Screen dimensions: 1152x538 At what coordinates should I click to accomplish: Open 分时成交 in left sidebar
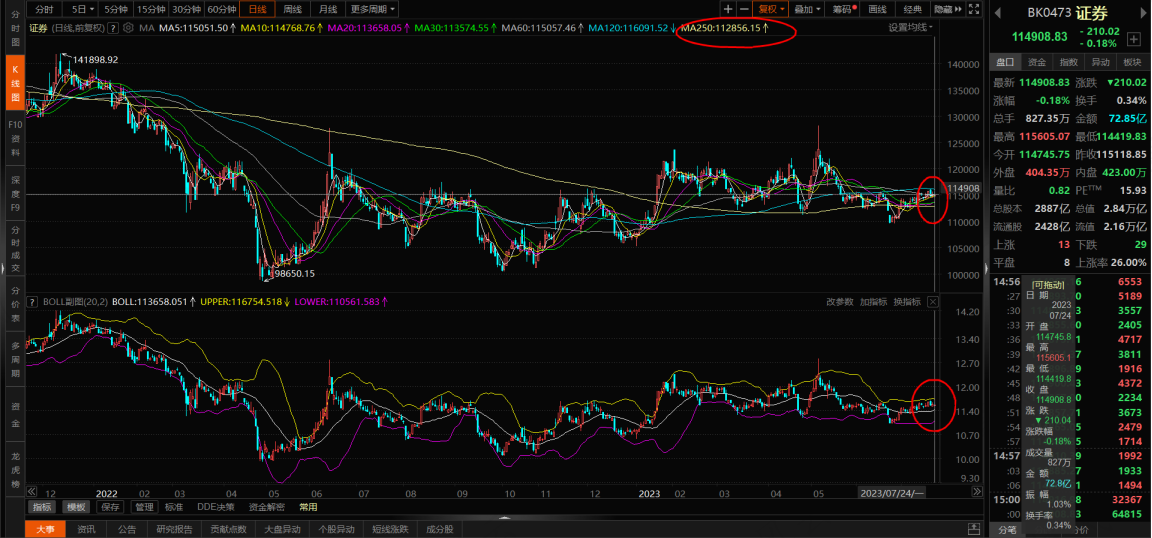pyautogui.click(x=15, y=248)
